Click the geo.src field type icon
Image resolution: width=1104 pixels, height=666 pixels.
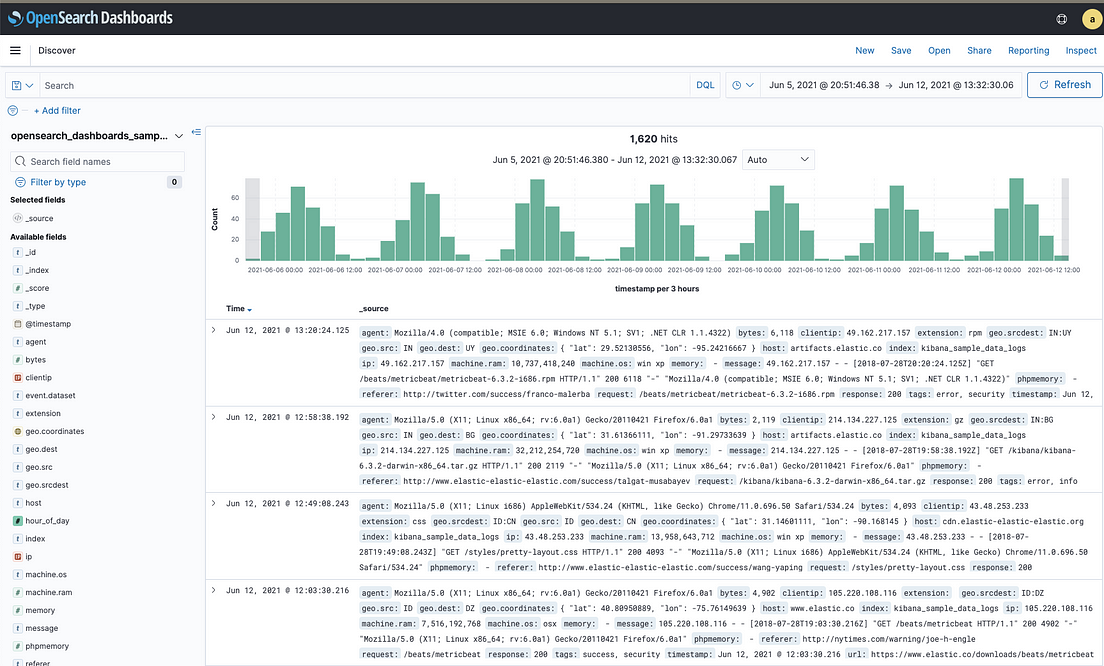pos(18,467)
